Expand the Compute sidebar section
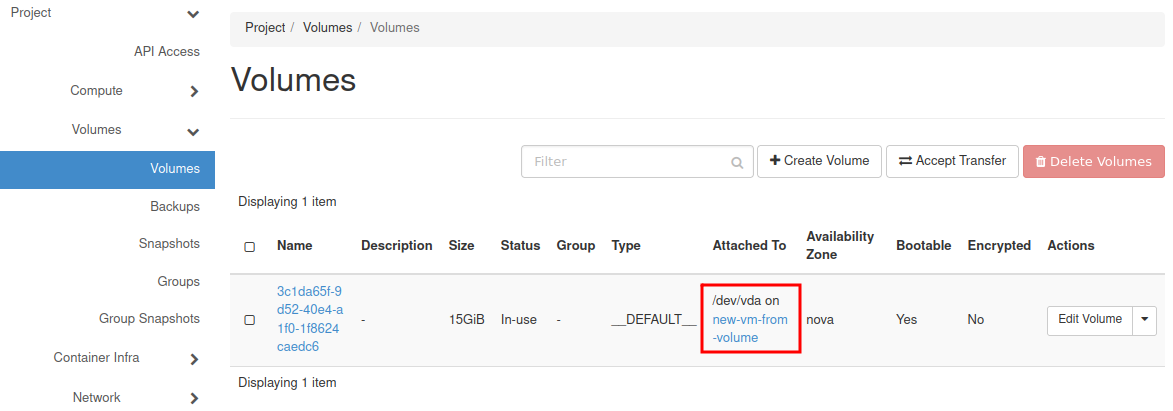Image resolution: width=1173 pixels, height=411 pixels. [x=193, y=92]
